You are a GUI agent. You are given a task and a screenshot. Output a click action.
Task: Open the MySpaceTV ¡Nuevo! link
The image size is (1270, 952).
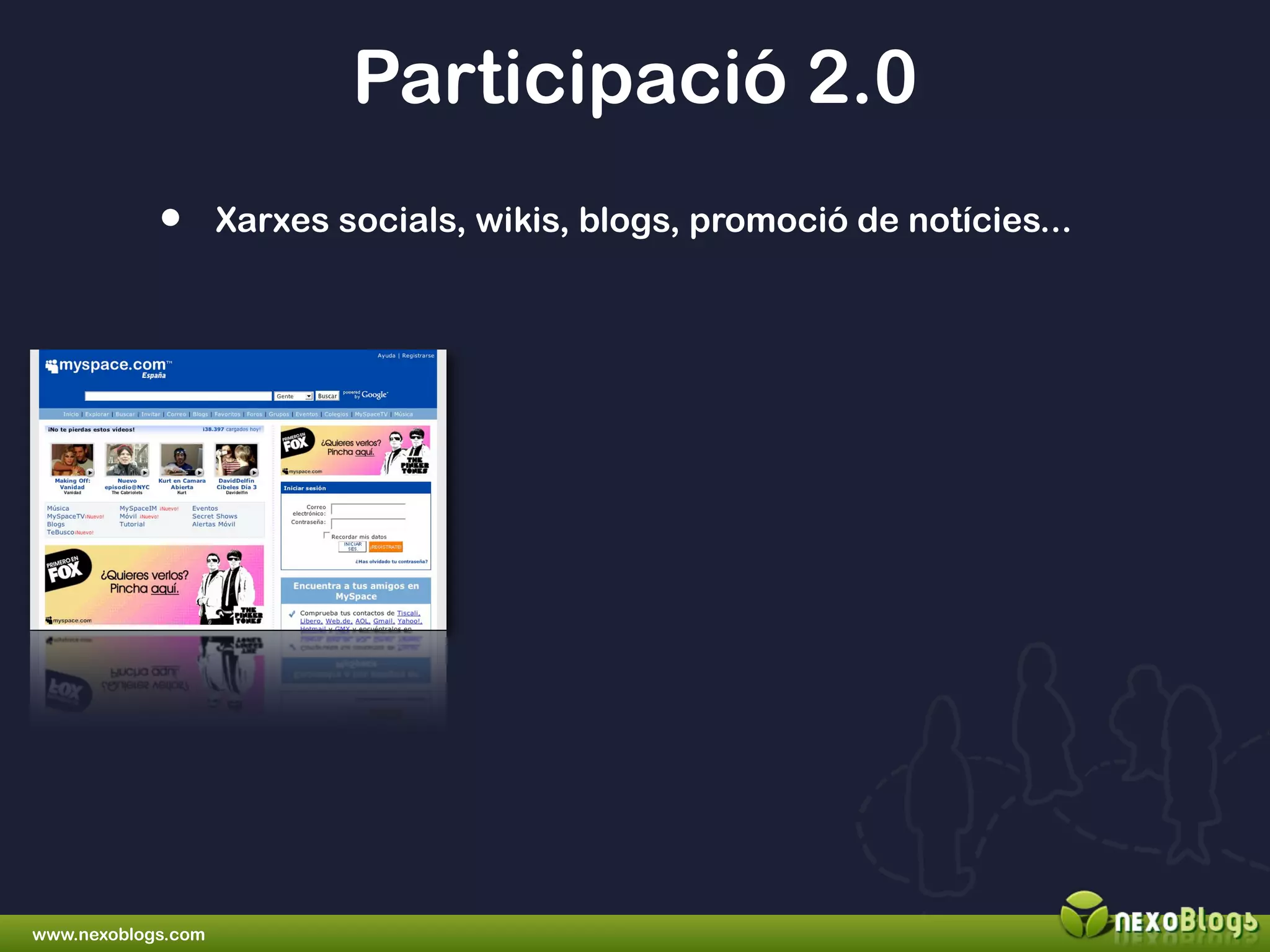click(x=76, y=516)
